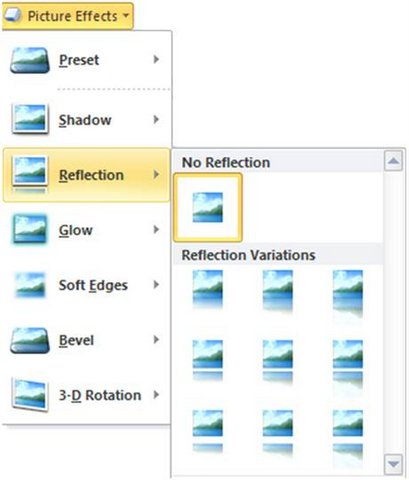The image size is (409, 480).
Task: Select the Soft Edges menu entry
Action: 86,285
